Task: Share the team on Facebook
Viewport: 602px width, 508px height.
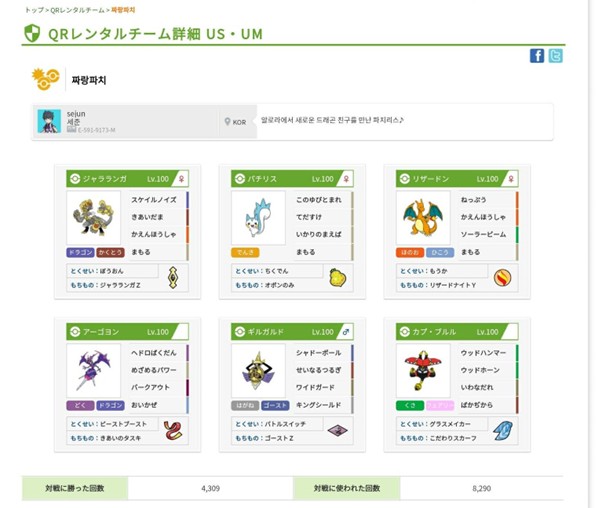Action: (x=537, y=56)
